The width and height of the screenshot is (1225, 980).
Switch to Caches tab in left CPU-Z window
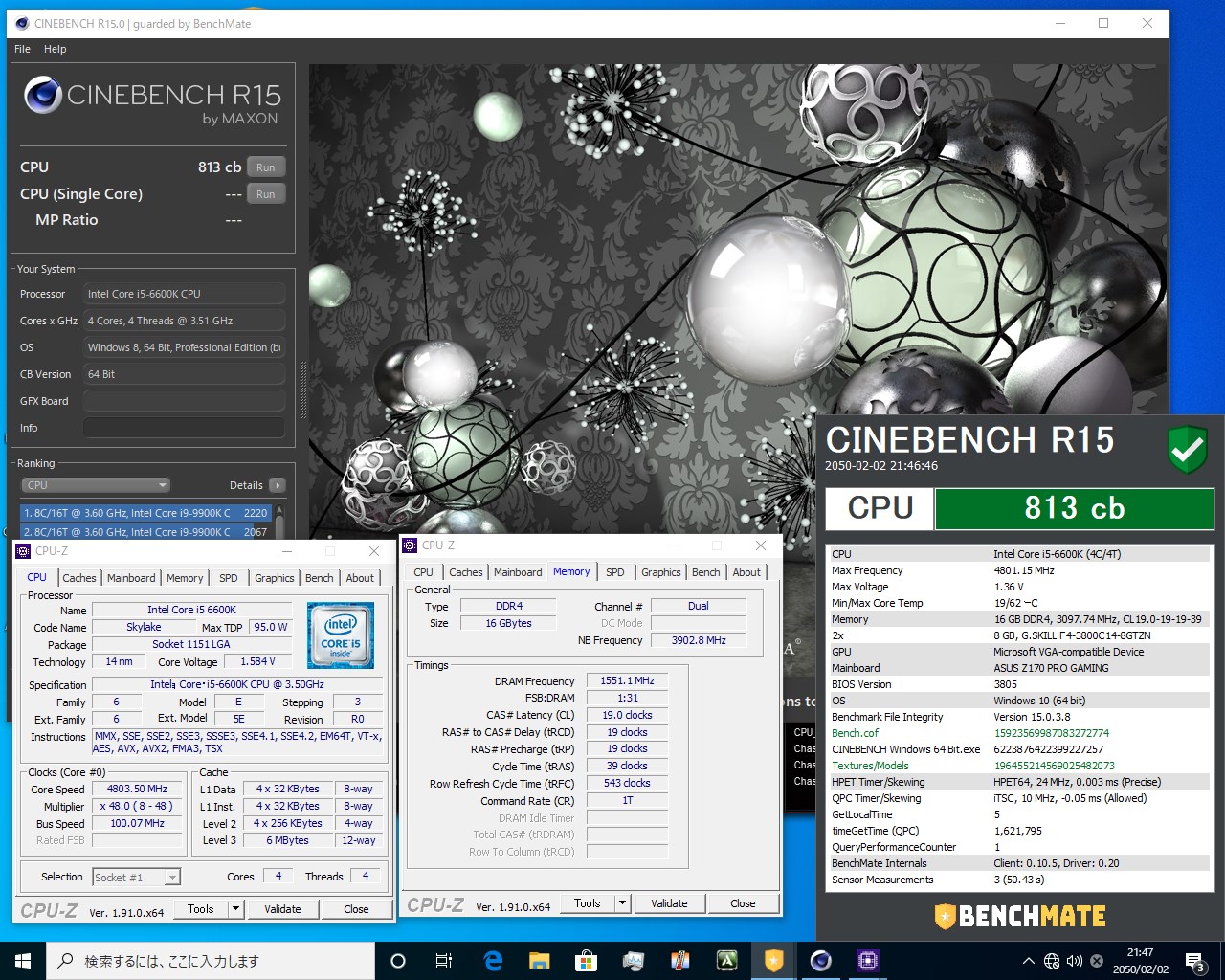[79, 578]
